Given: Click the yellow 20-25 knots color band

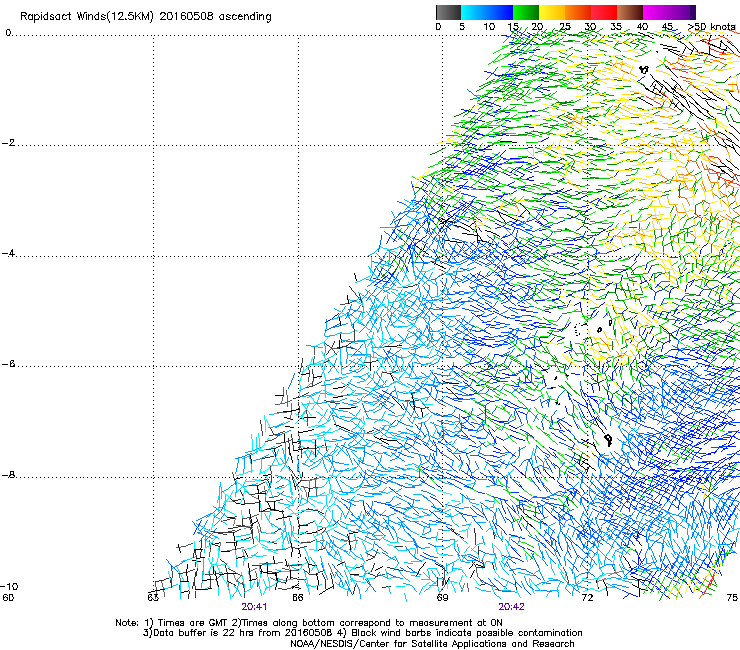Looking at the screenshot, I should click(552, 12).
